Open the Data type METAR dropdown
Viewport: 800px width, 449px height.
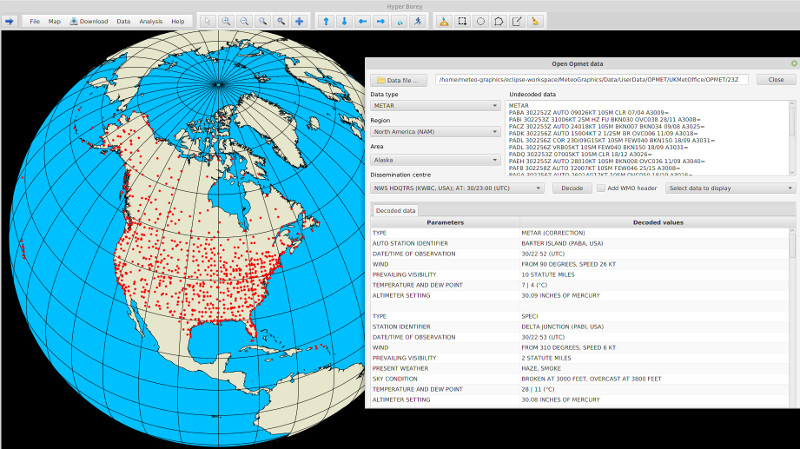click(435, 105)
